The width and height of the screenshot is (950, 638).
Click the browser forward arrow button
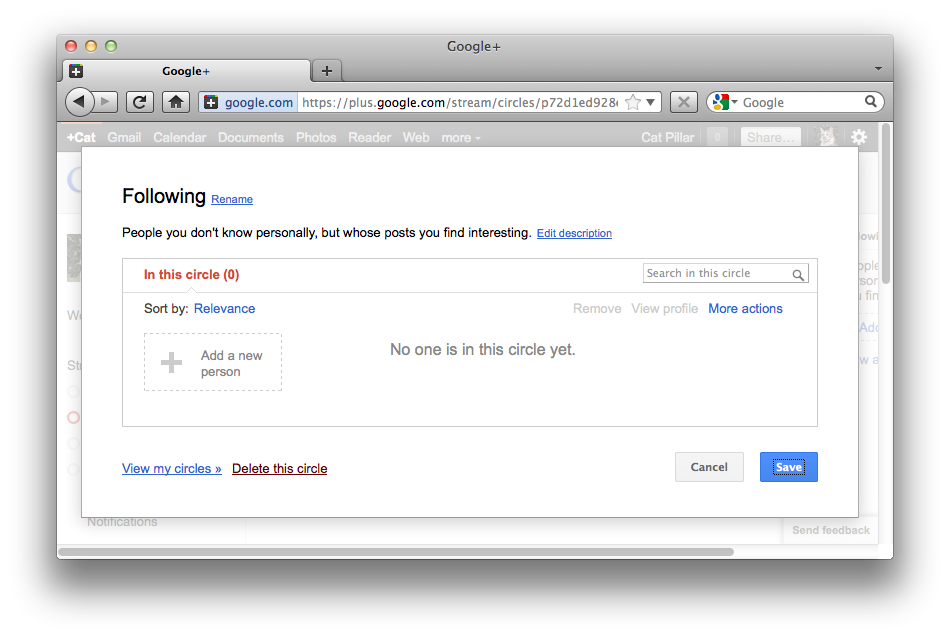[105, 102]
